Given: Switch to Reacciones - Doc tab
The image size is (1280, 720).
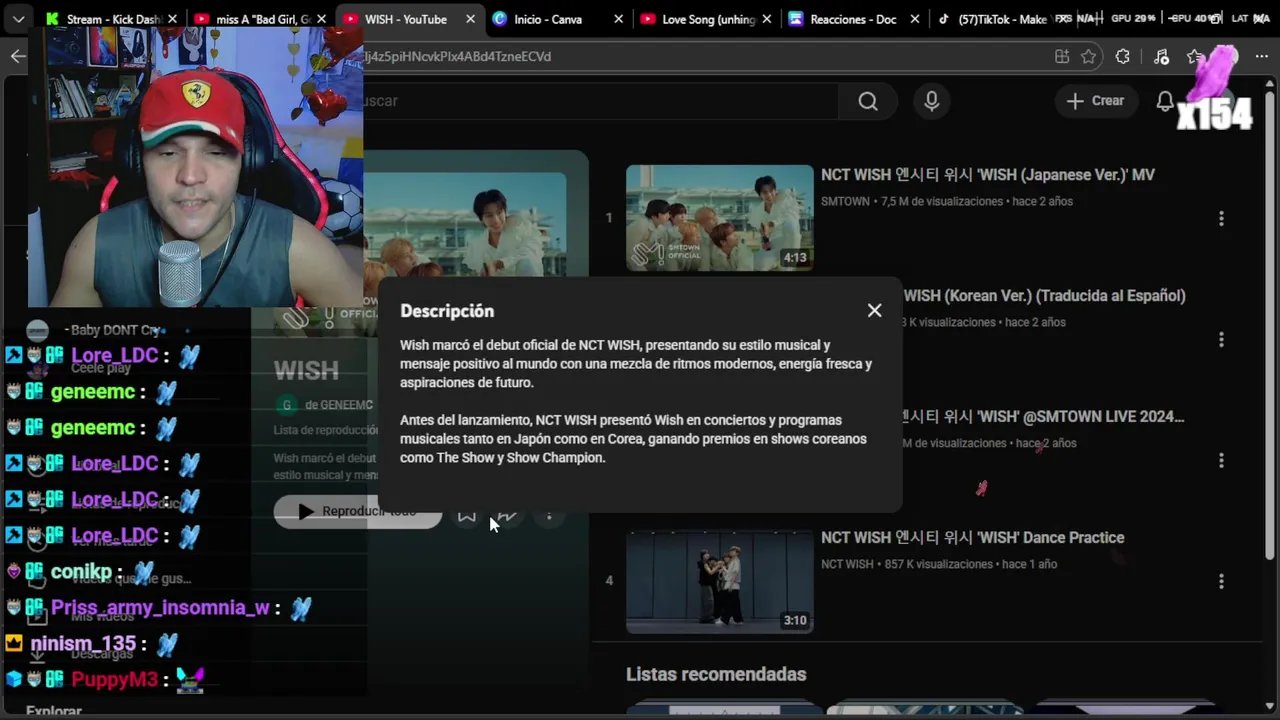Looking at the screenshot, I should 843,19.
